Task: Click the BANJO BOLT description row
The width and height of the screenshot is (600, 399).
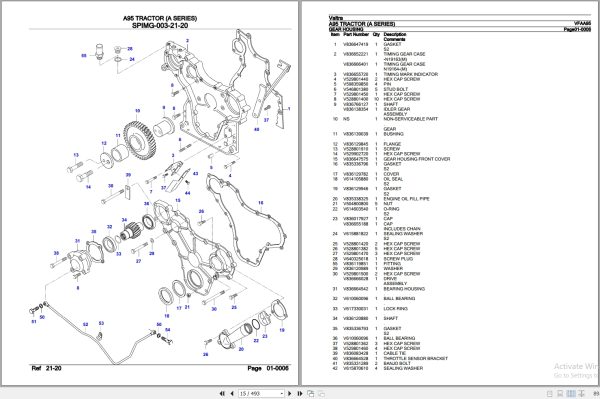Action: click(397, 363)
